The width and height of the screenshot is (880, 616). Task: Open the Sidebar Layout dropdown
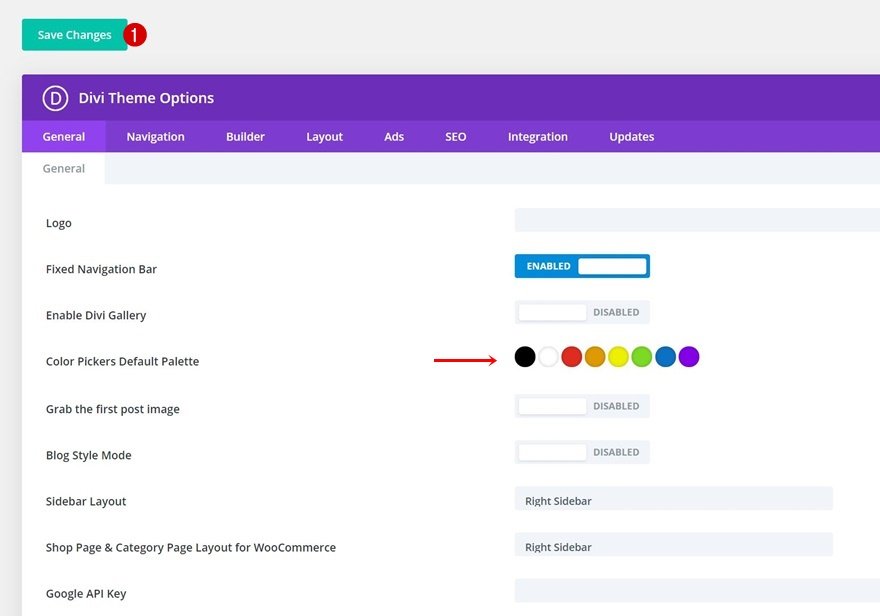(x=673, y=498)
